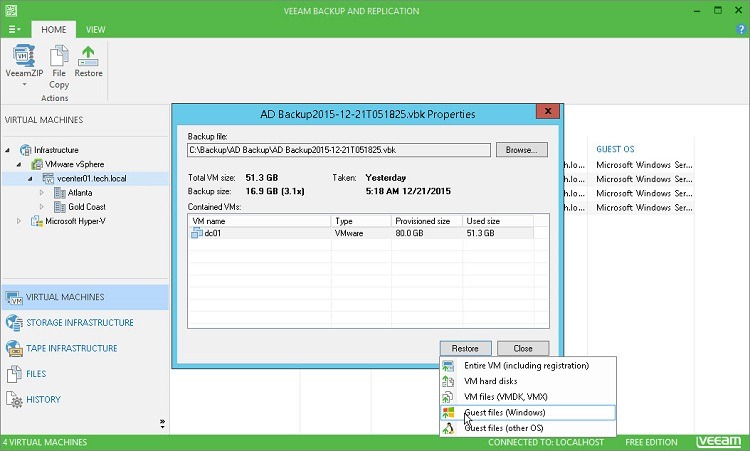Click the FREE EDITION status bar text
This screenshot has height=451, width=750.
point(651,442)
